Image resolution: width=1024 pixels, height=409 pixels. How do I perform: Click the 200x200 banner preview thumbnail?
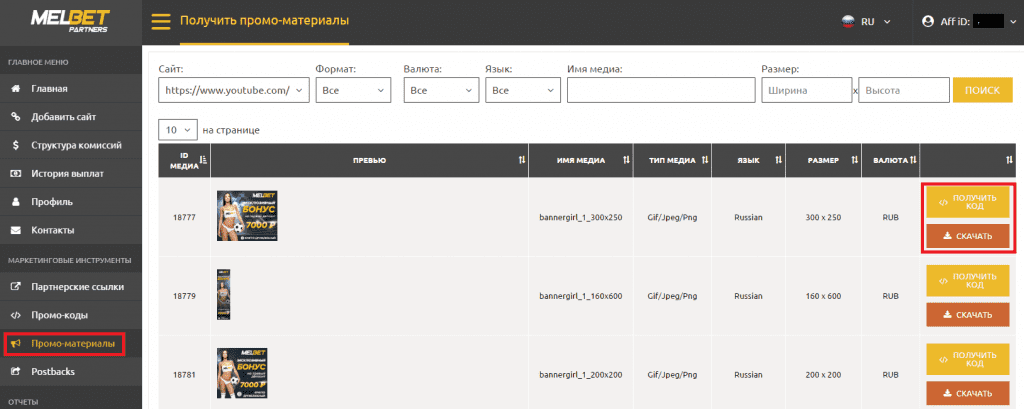pos(242,373)
